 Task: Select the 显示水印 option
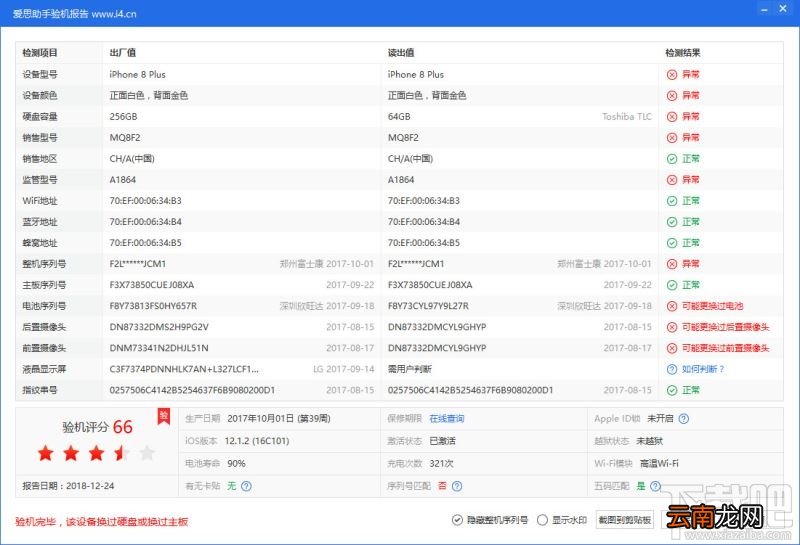pos(562,520)
